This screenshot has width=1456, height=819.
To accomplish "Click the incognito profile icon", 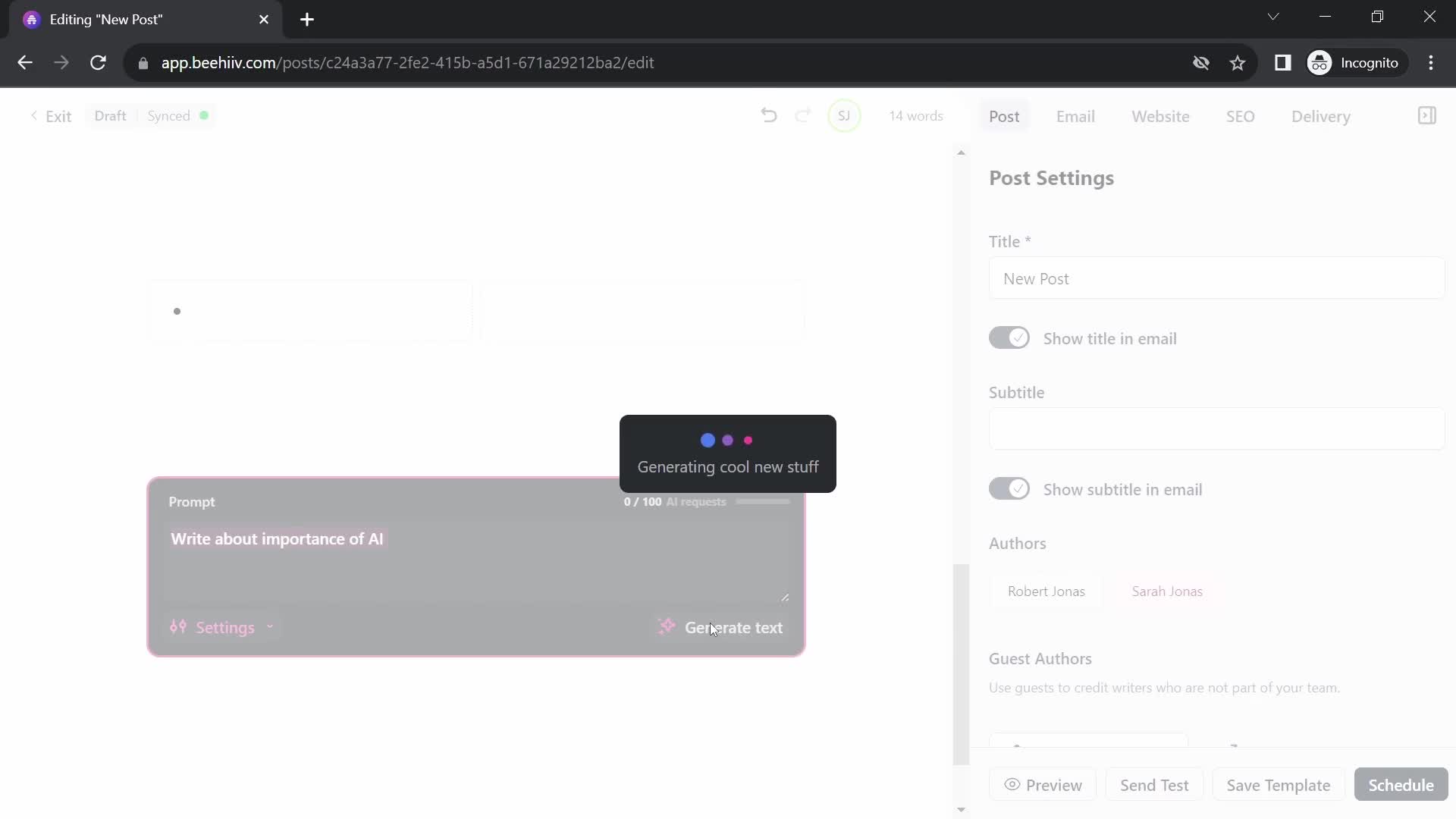I will [x=1320, y=62].
